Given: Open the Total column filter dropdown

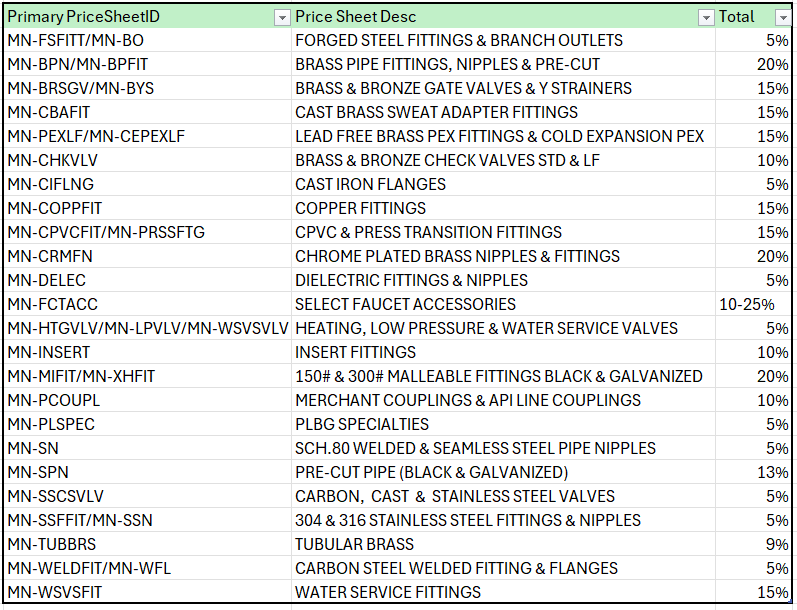Looking at the screenshot, I should (x=782, y=17).
